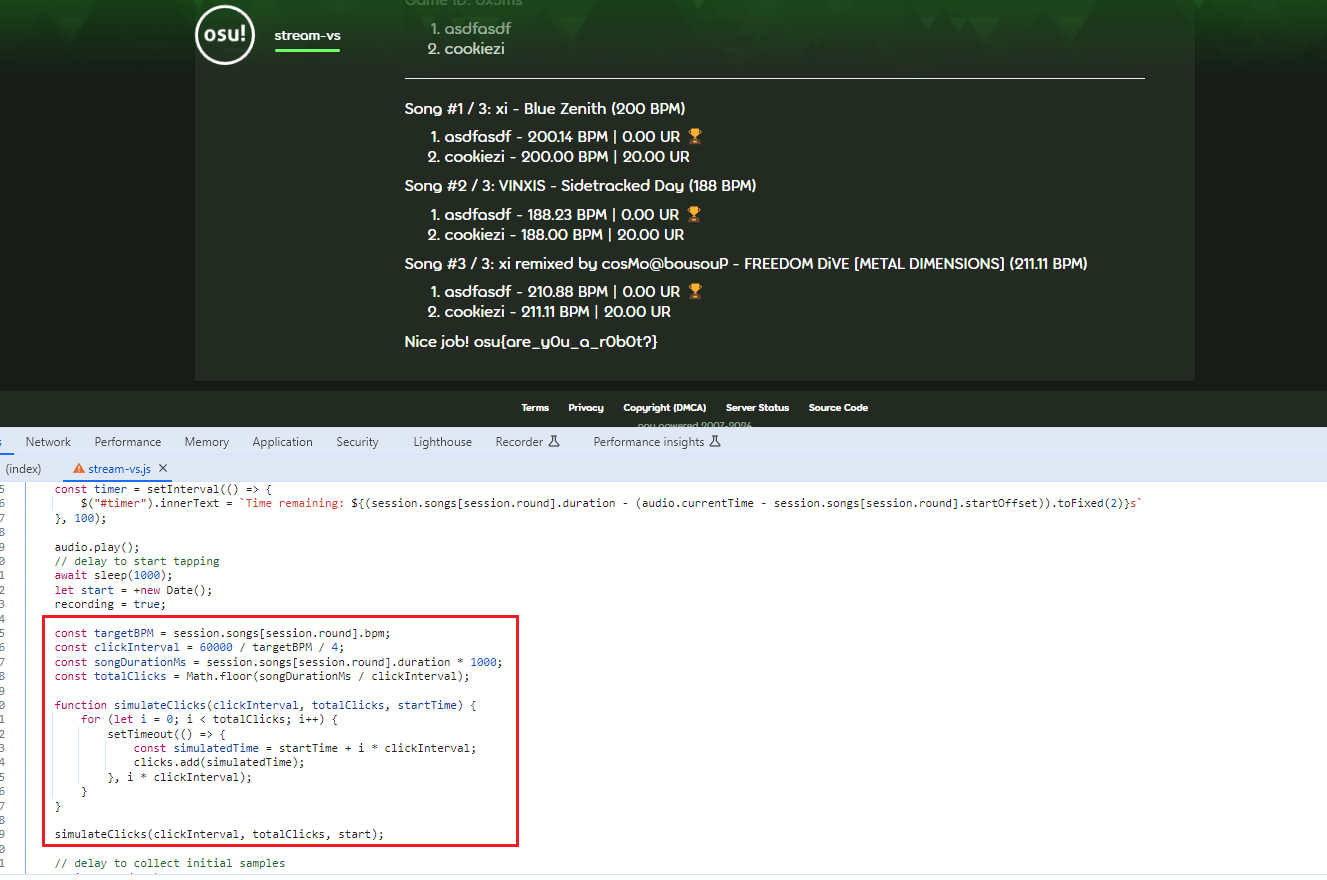
Task: Click the Time remaining template string line
Action: coord(611,504)
